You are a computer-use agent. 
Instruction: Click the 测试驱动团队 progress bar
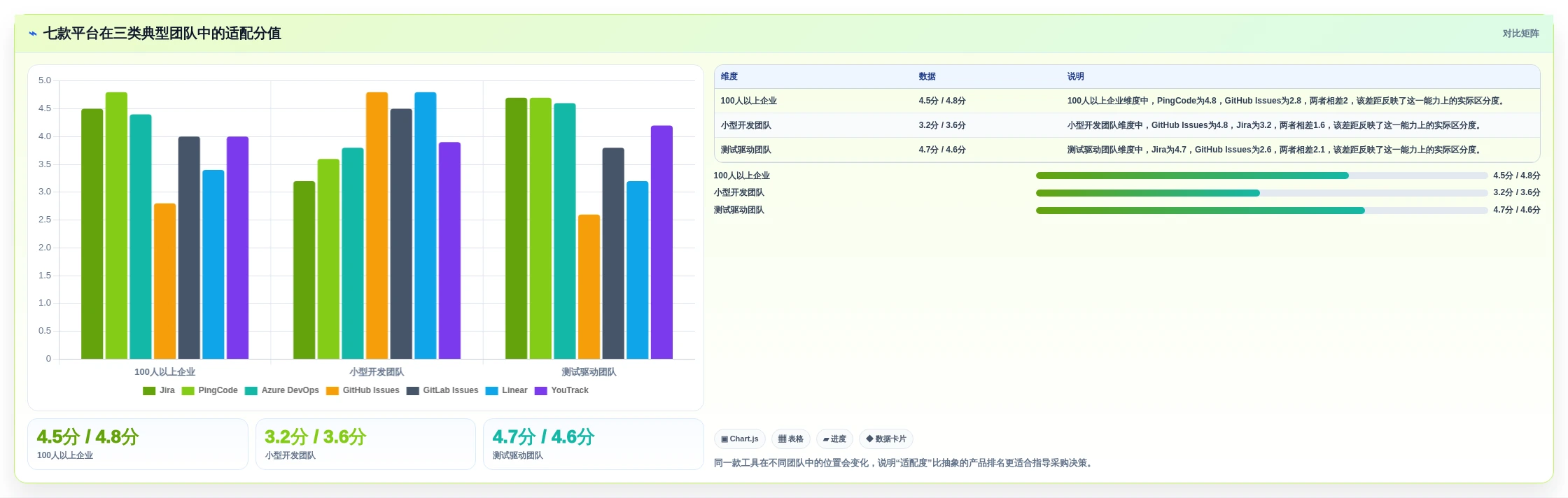(1261, 211)
